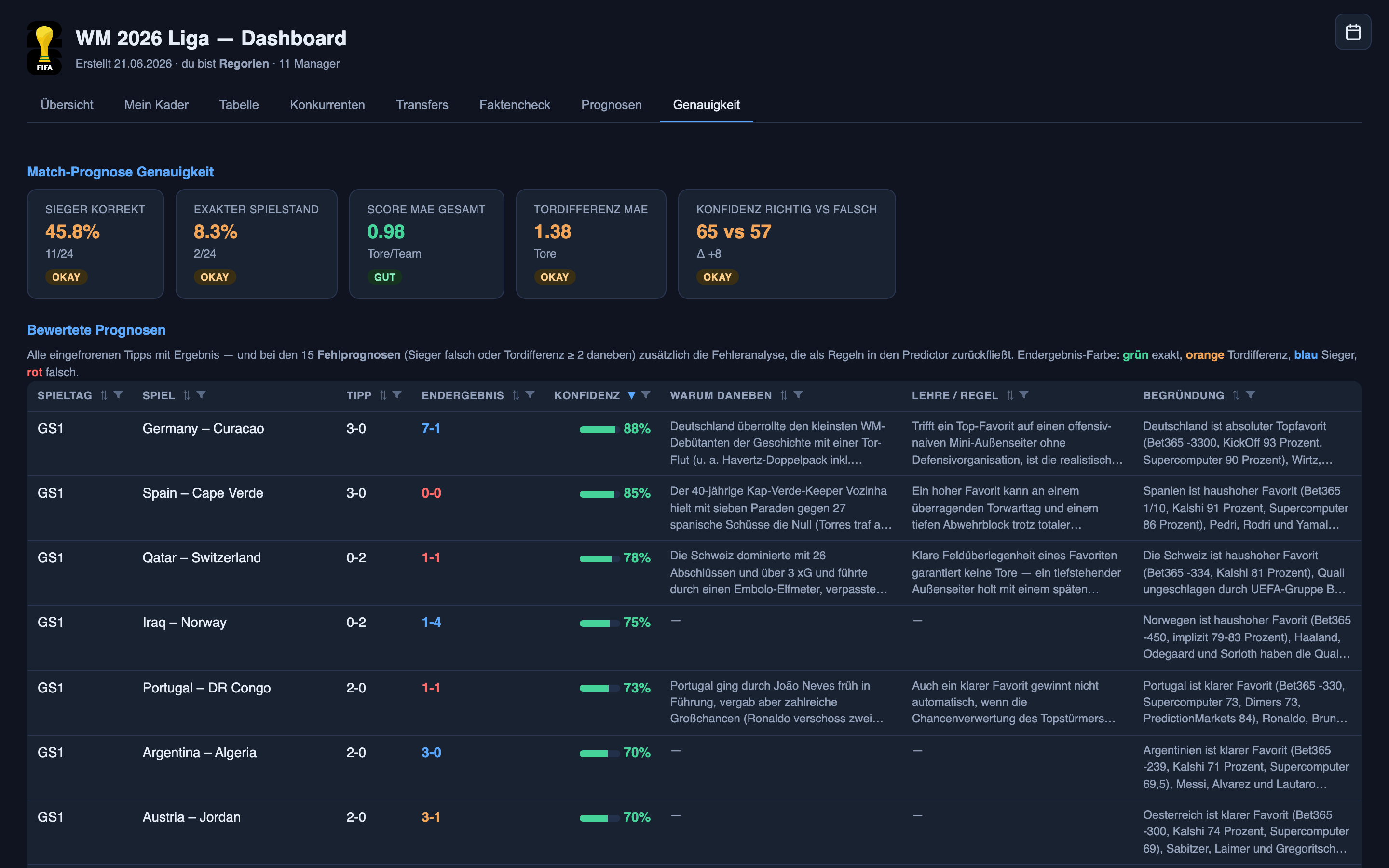The image size is (1389, 868).
Task: Select the Spain – Cape Verde match
Action: tap(203, 493)
